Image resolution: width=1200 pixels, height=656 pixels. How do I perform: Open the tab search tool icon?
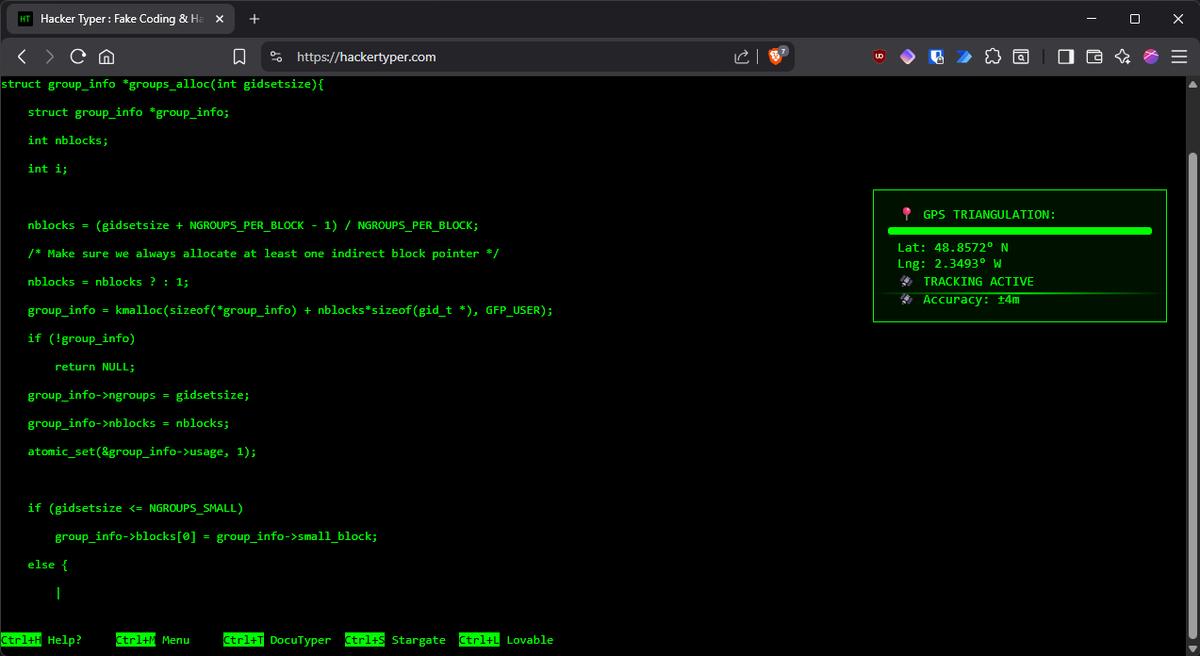pos(1021,57)
